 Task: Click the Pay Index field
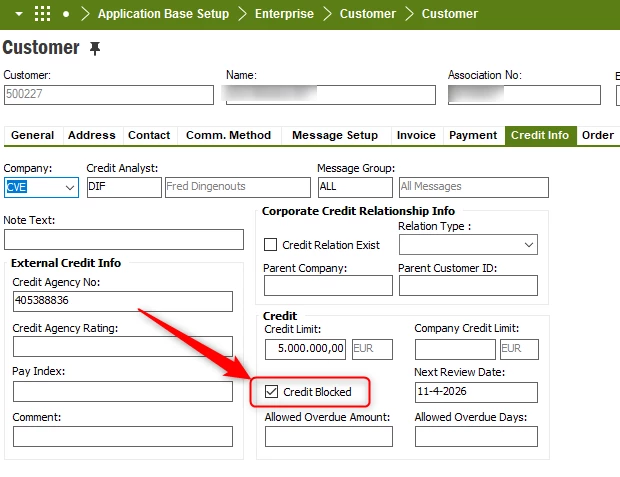click(x=123, y=392)
